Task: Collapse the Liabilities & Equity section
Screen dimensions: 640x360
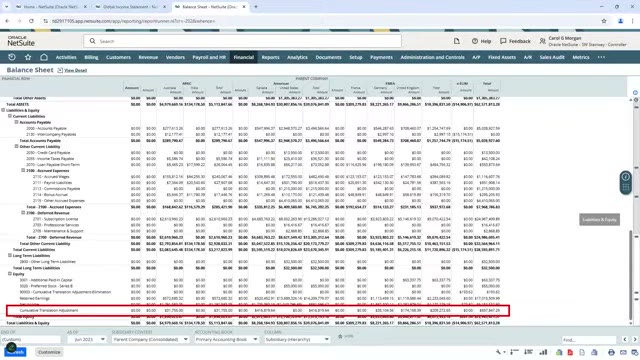Action: (3, 110)
